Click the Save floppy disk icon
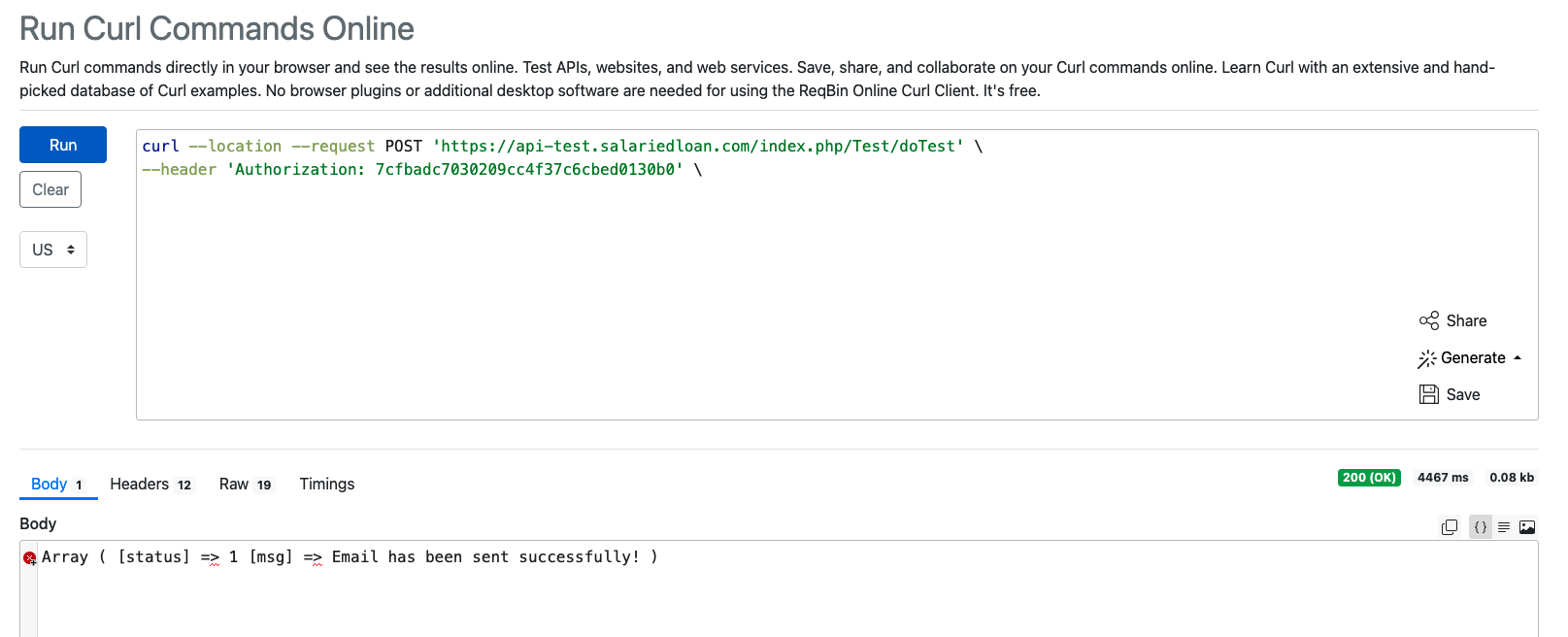Image resolution: width=1568 pixels, height=637 pixels. click(1428, 394)
